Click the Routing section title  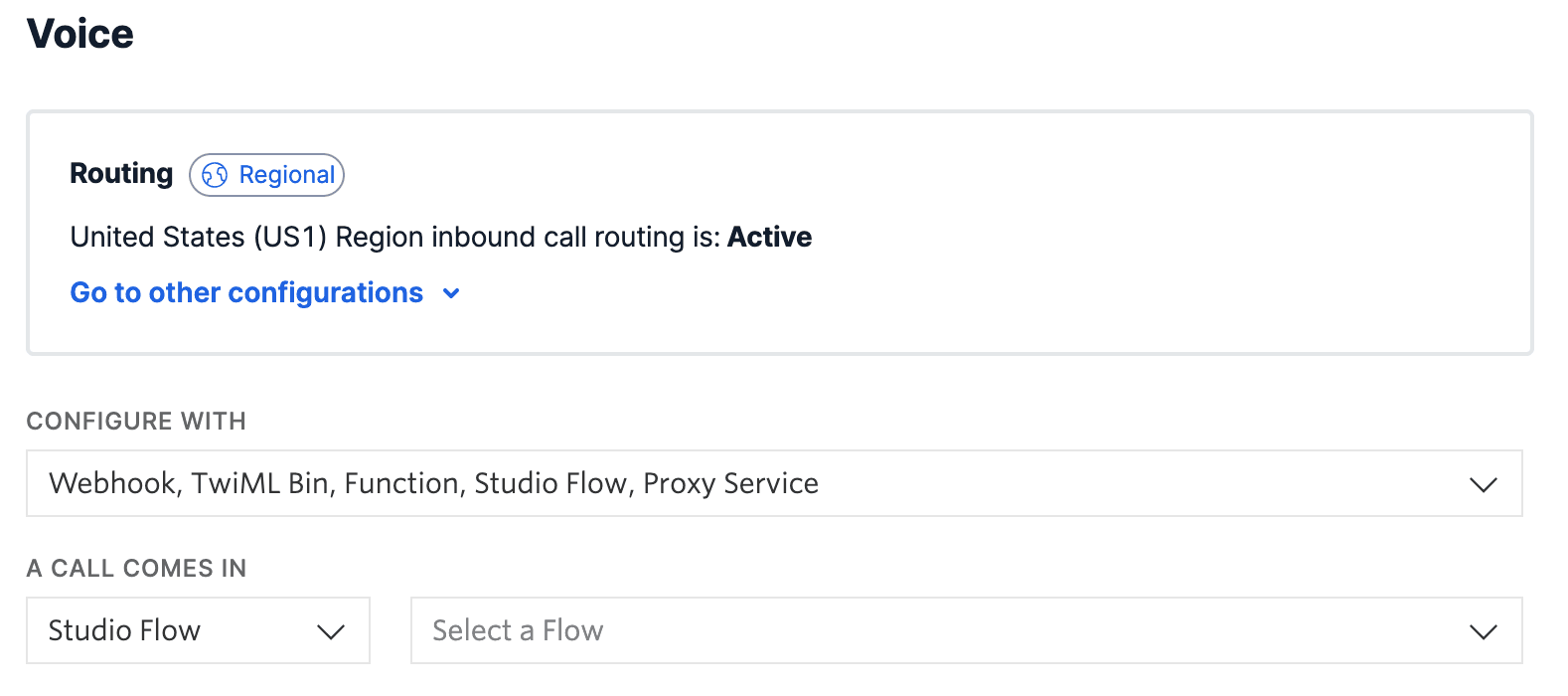coord(120,174)
